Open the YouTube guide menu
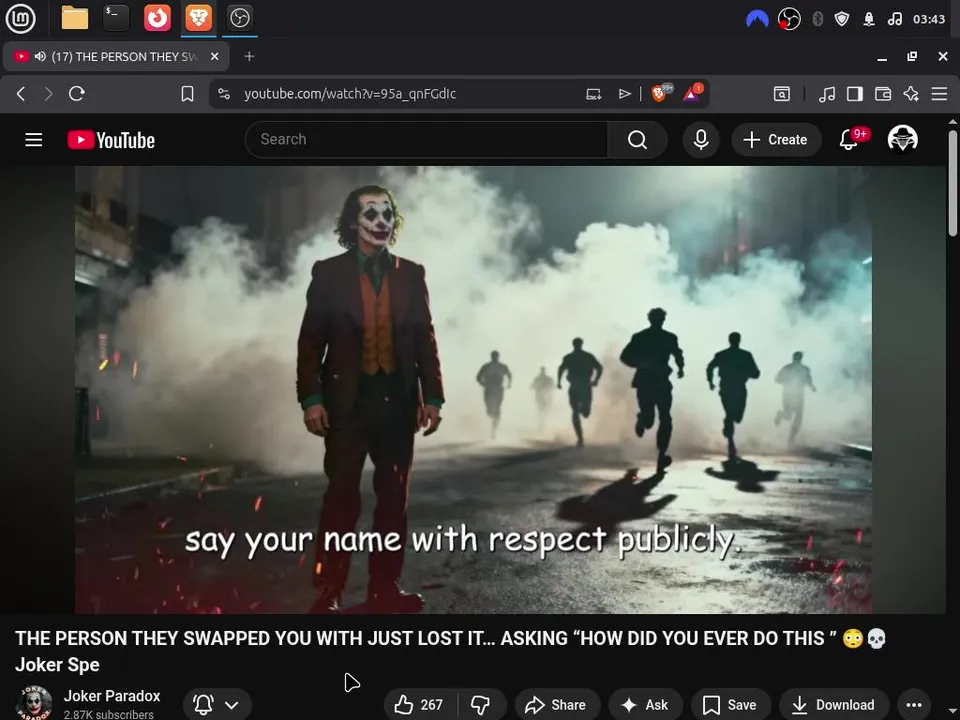The width and height of the screenshot is (960, 720). click(34, 140)
